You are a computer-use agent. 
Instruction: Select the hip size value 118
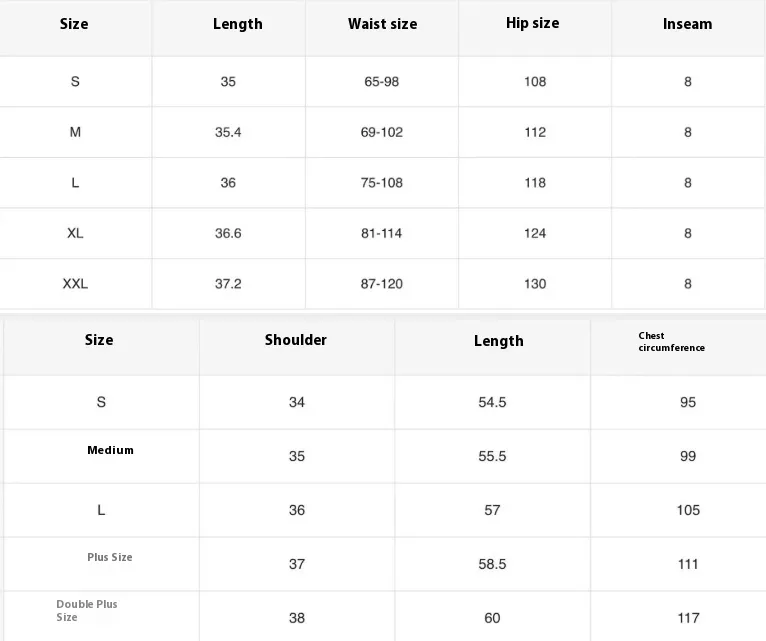click(535, 183)
